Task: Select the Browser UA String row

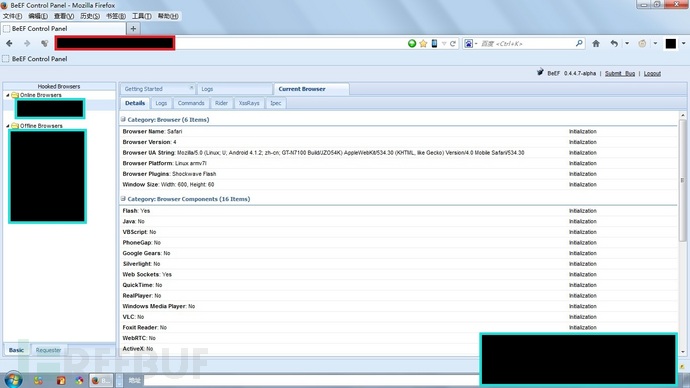Action: [x=399, y=153]
